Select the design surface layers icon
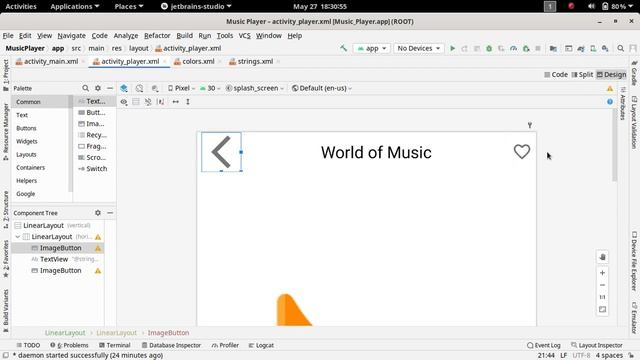Screen dimensions: 640x360 tap(124, 88)
